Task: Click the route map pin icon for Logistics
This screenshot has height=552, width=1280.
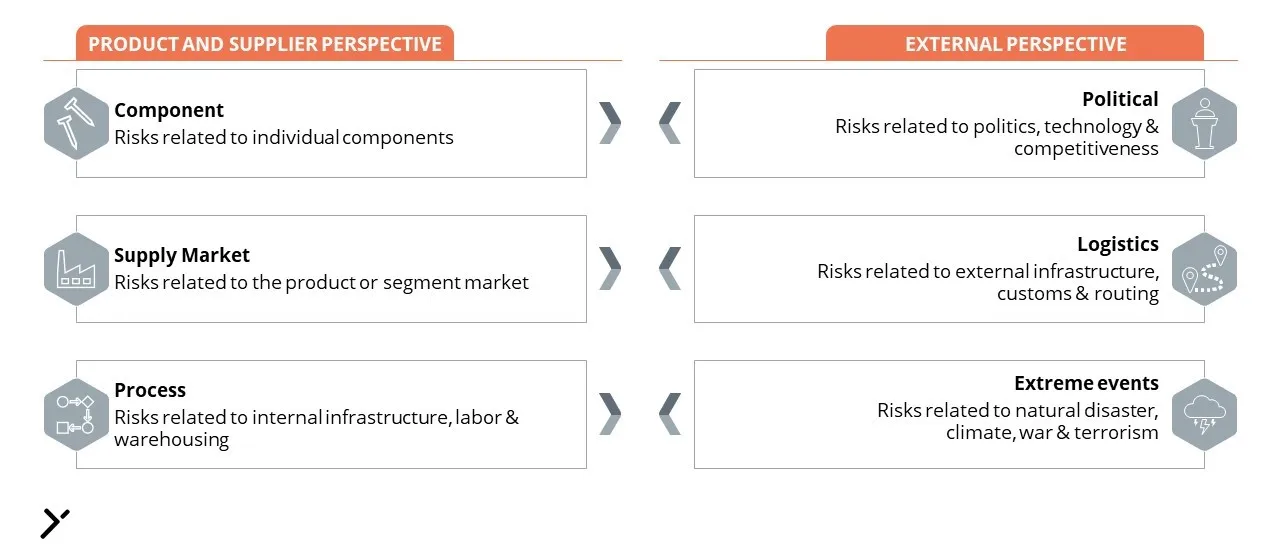Action: point(1204,269)
